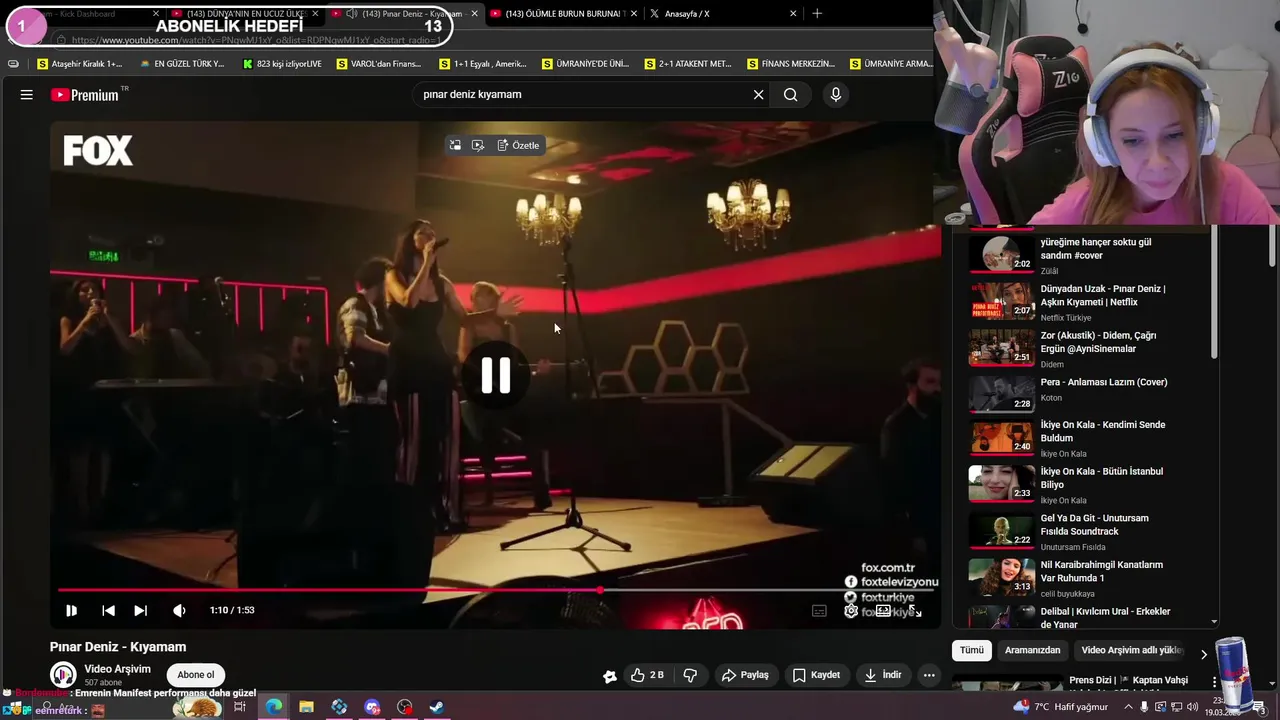Open a new browser tab with plus
Screen dimensions: 1280x720
tap(817, 14)
